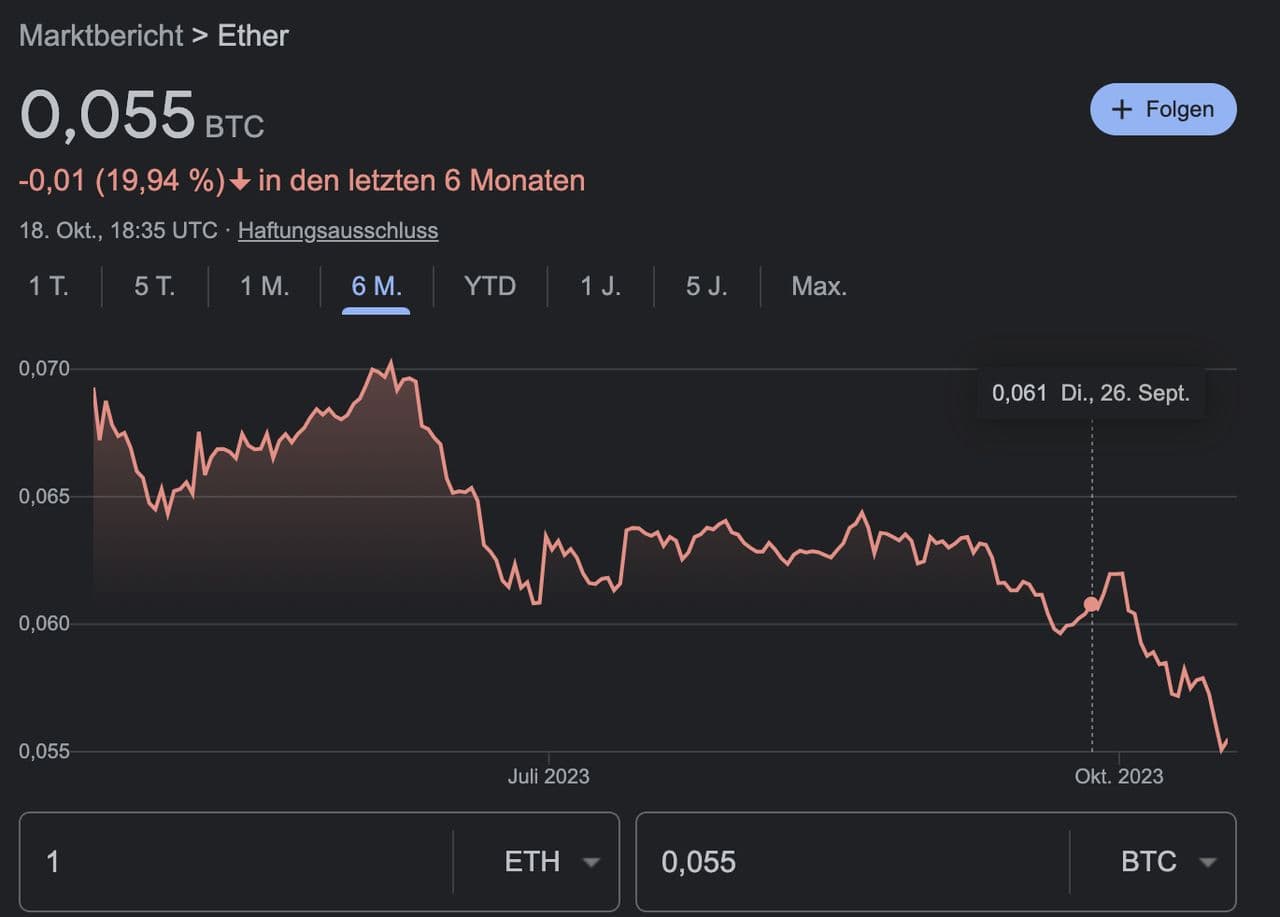Click the plus Folgen button
Screen dimensions: 1280x917
point(1163,109)
